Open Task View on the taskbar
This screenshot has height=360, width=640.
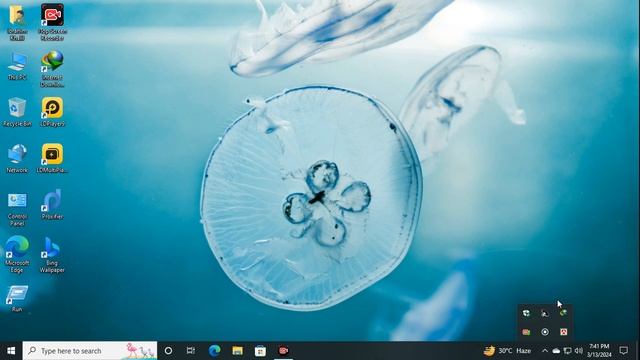(191, 351)
